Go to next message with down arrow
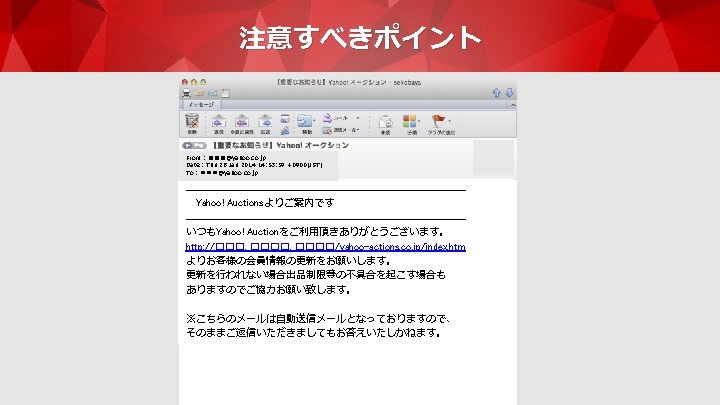720x405 pixels. click(509, 93)
